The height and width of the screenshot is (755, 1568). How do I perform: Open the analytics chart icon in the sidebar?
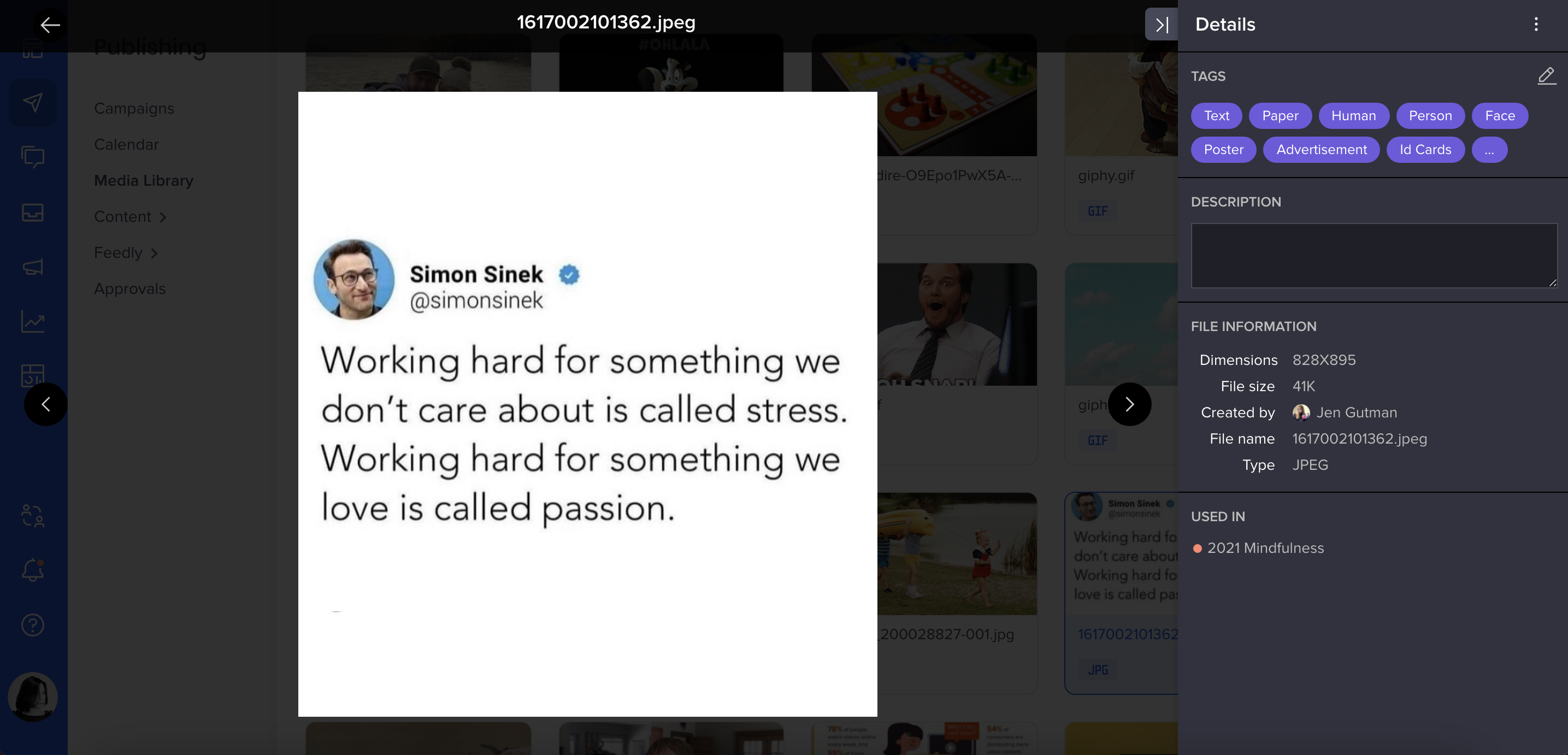(x=33, y=321)
